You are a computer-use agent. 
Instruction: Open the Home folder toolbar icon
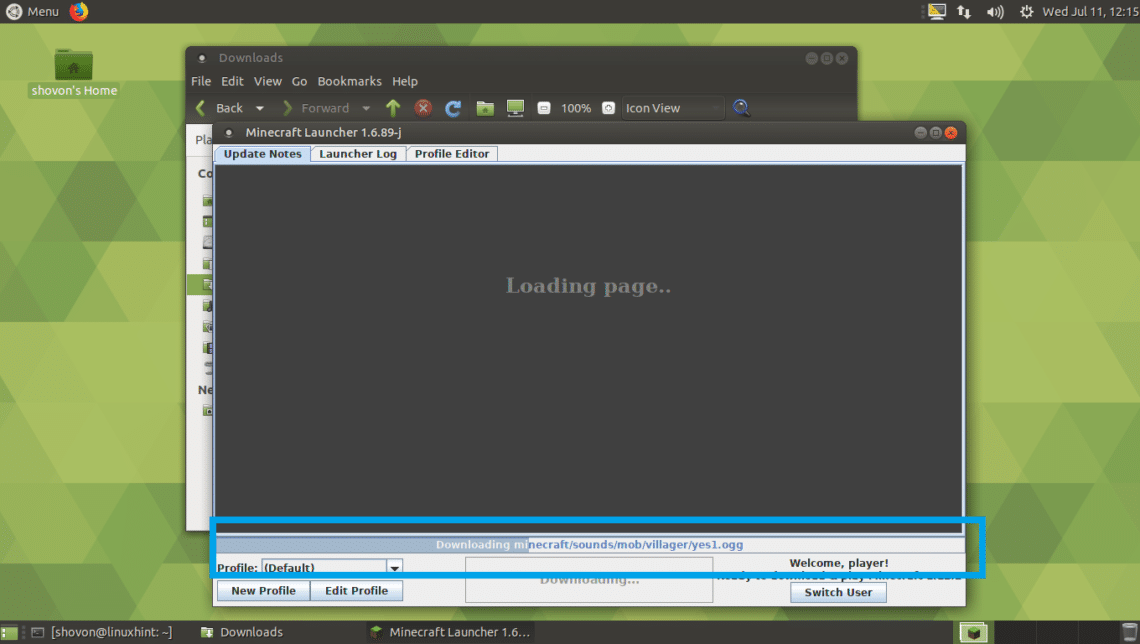[485, 108]
